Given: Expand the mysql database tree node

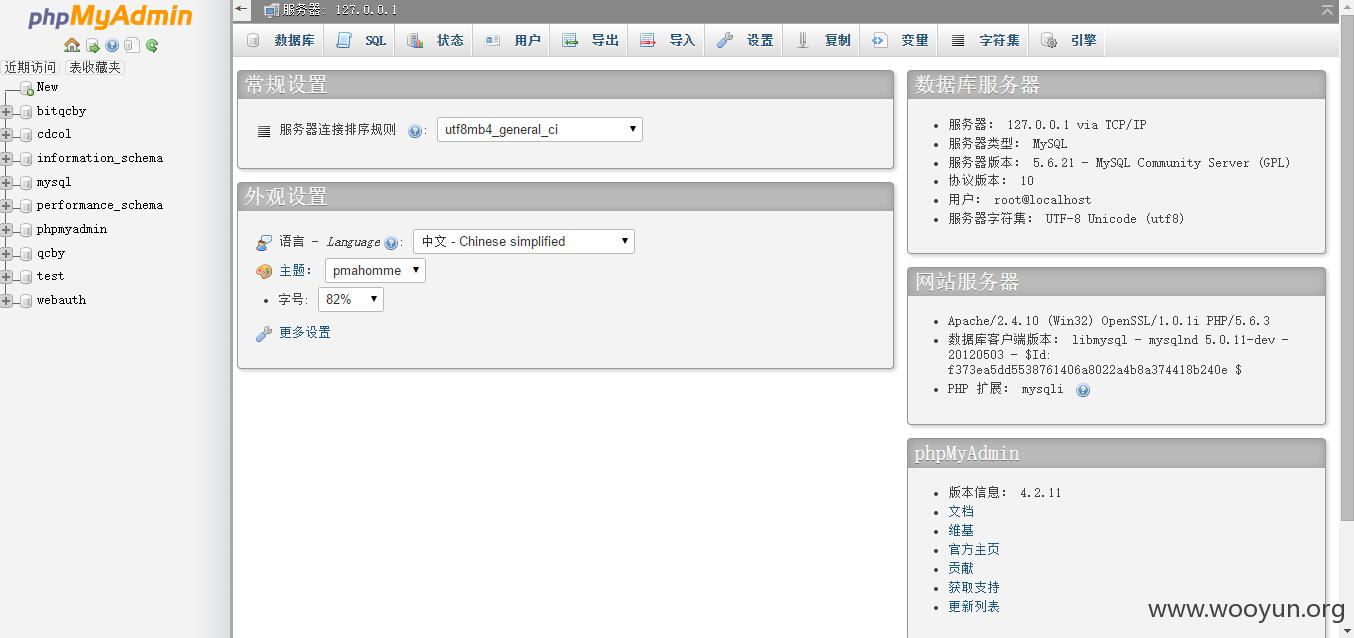Looking at the screenshot, I should click(6, 182).
